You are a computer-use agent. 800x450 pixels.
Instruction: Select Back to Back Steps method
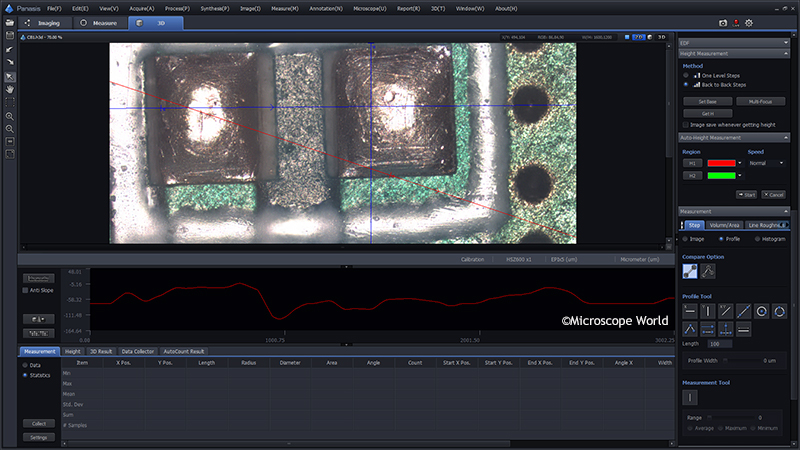point(686,85)
